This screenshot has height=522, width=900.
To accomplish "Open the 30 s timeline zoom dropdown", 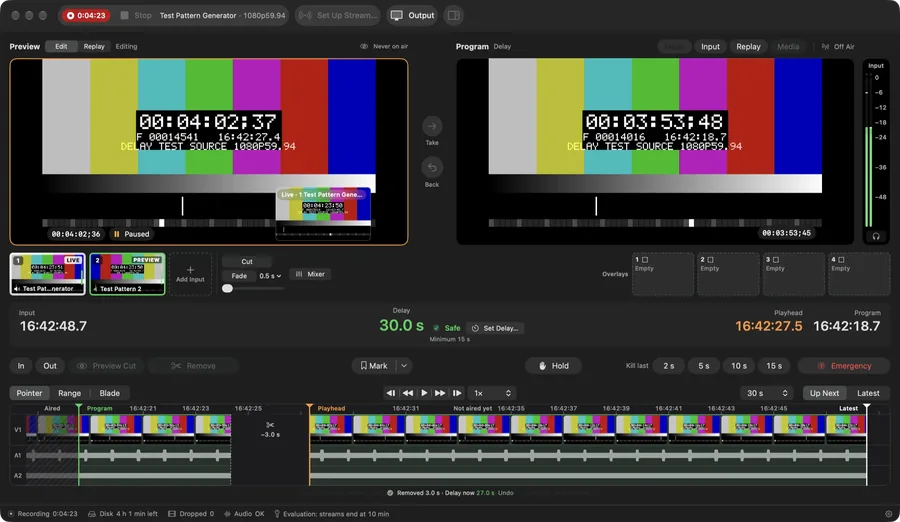I will [x=767, y=393].
